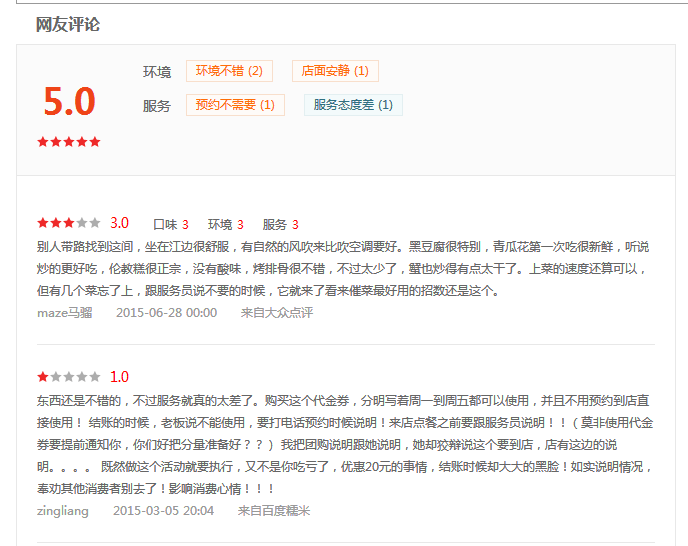Click the 环境 category label beside tags
The width and height of the screenshot is (688, 546).
pyautogui.click(x=157, y=72)
